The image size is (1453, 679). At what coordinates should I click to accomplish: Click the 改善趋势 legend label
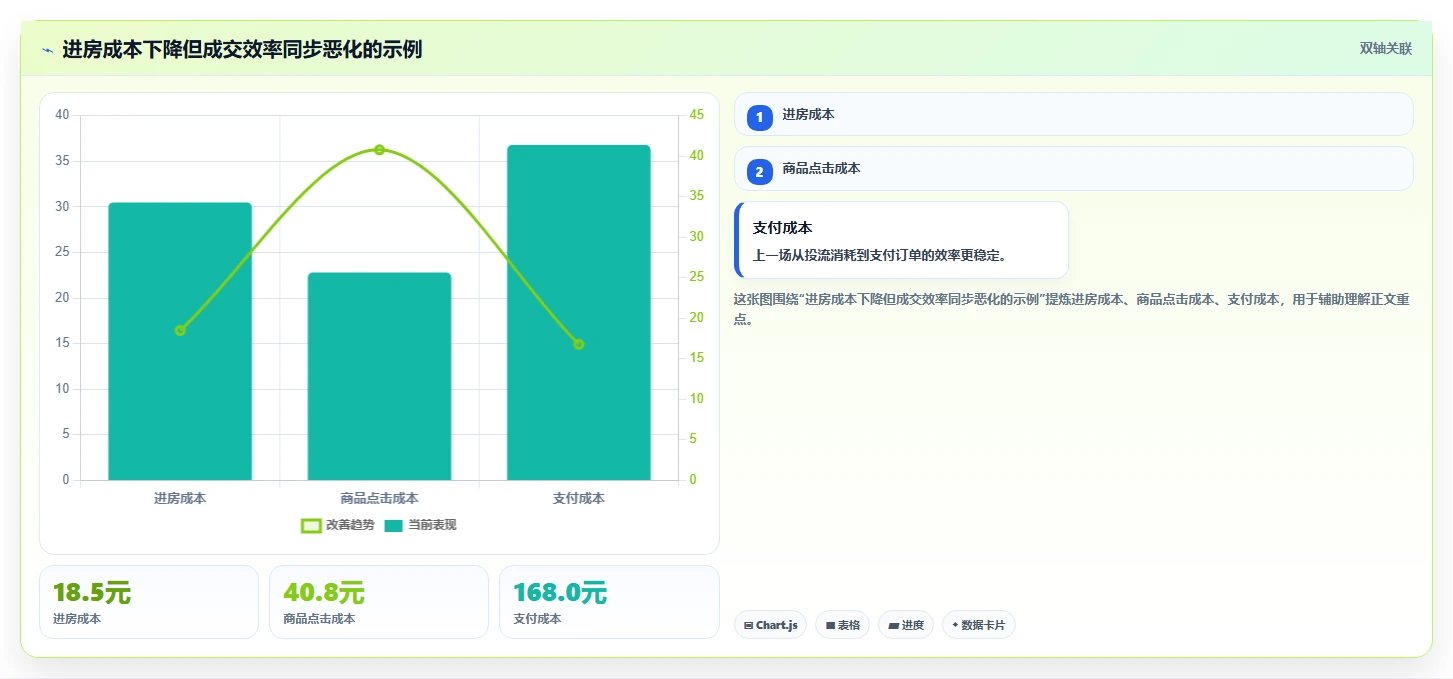click(350, 525)
